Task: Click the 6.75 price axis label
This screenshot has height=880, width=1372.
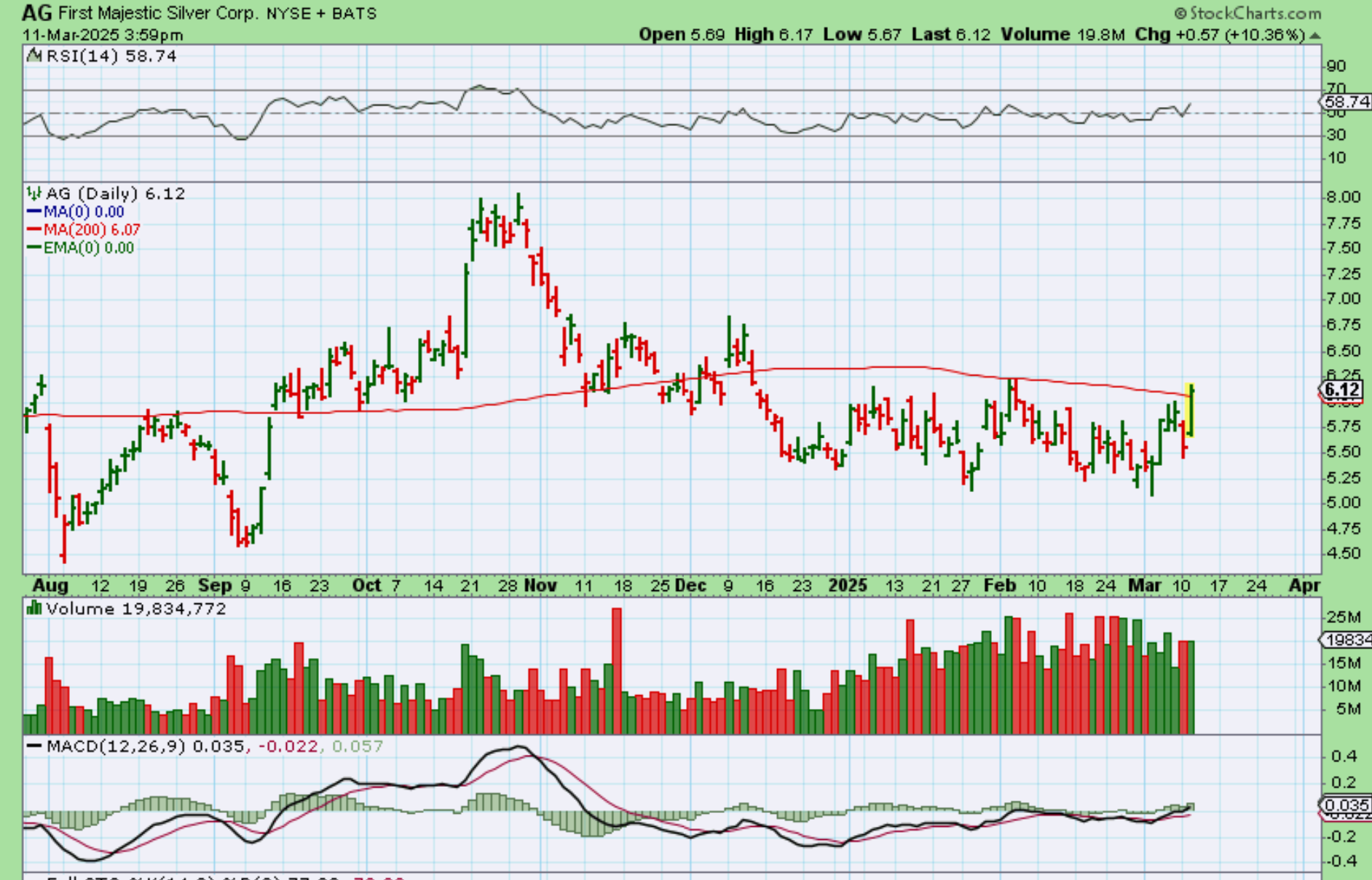Action: click(1343, 325)
